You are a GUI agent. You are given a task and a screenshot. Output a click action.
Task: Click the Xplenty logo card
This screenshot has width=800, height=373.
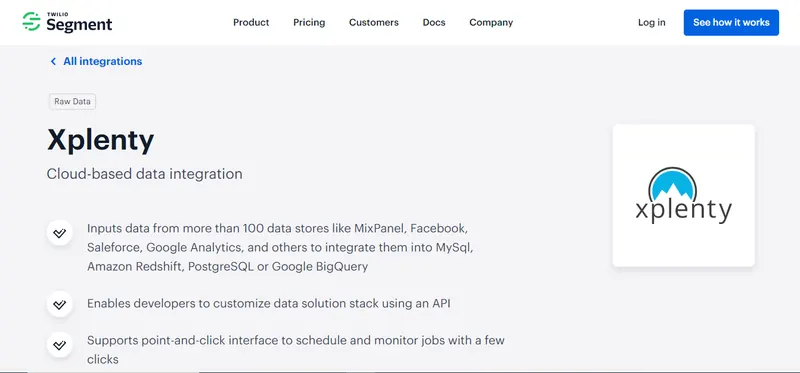pos(683,195)
